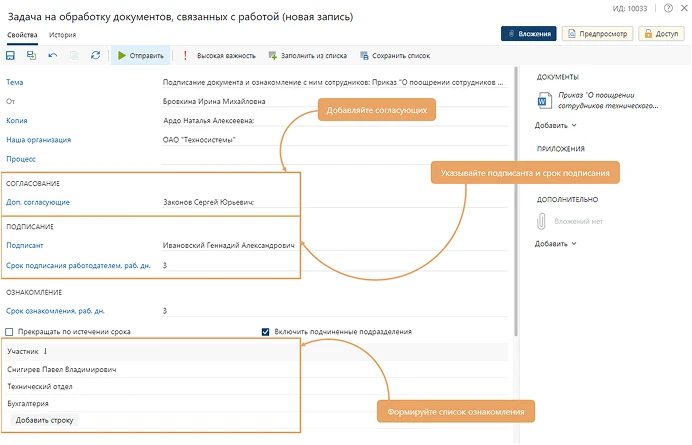Open the Word document icon for Приказ
This screenshot has height=445, width=692.
point(545,100)
